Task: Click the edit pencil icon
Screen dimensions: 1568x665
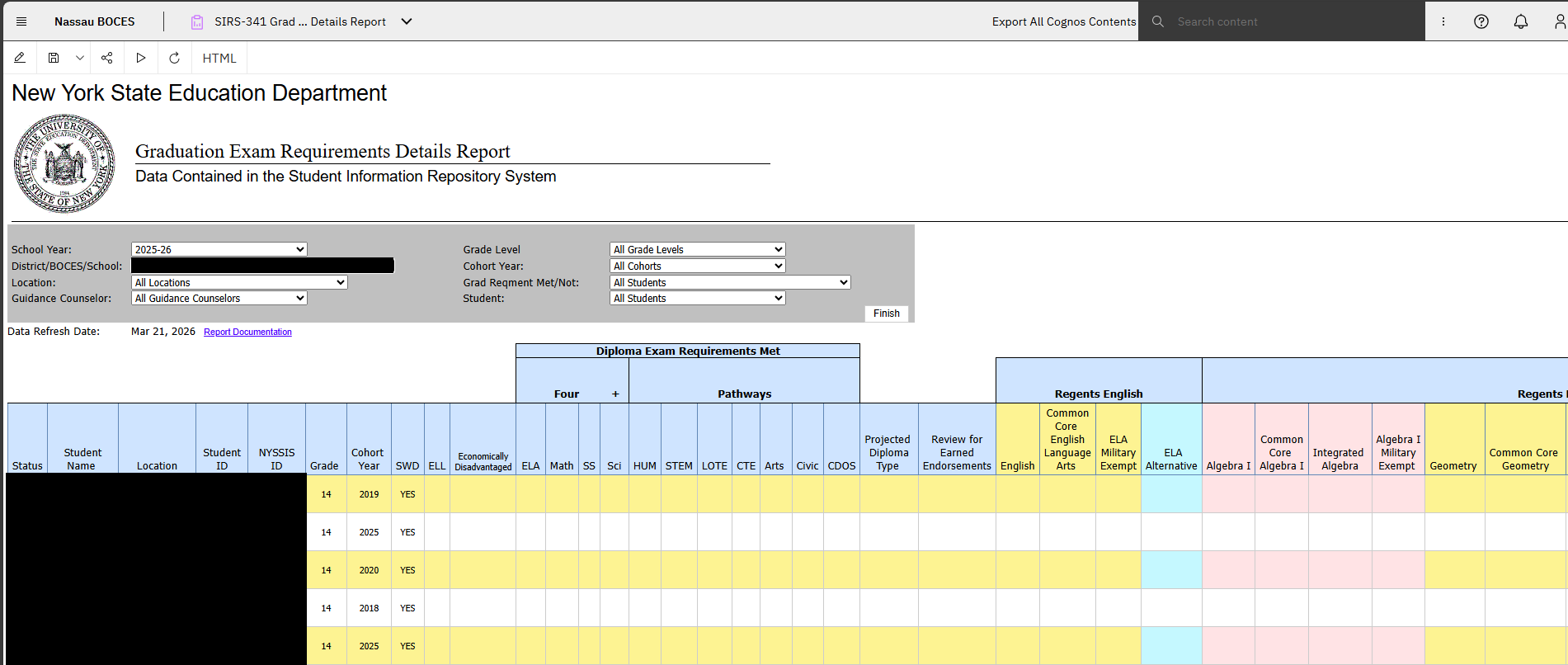Action: [20, 58]
